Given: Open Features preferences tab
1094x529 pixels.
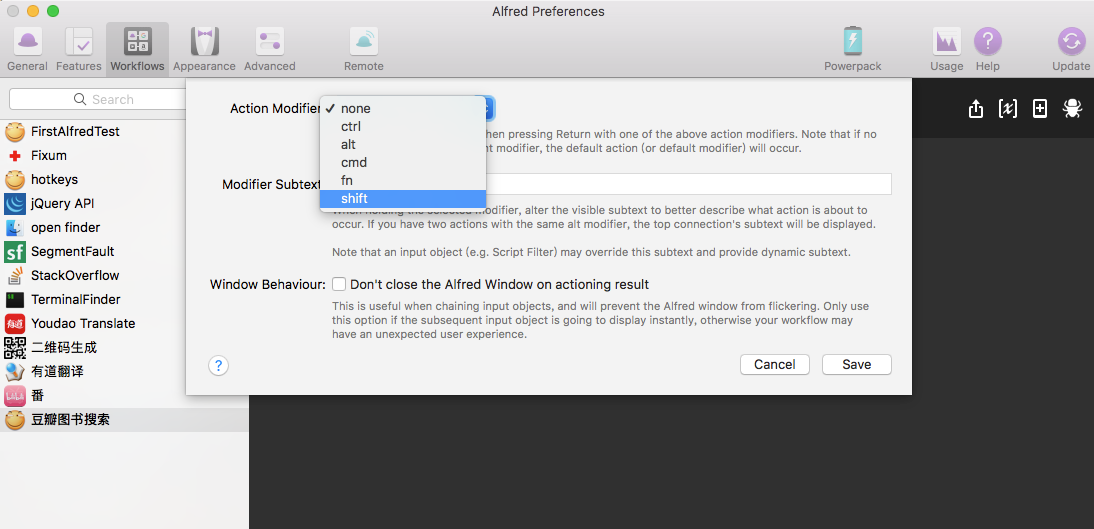Looking at the screenshot, I should click(79, 49).
